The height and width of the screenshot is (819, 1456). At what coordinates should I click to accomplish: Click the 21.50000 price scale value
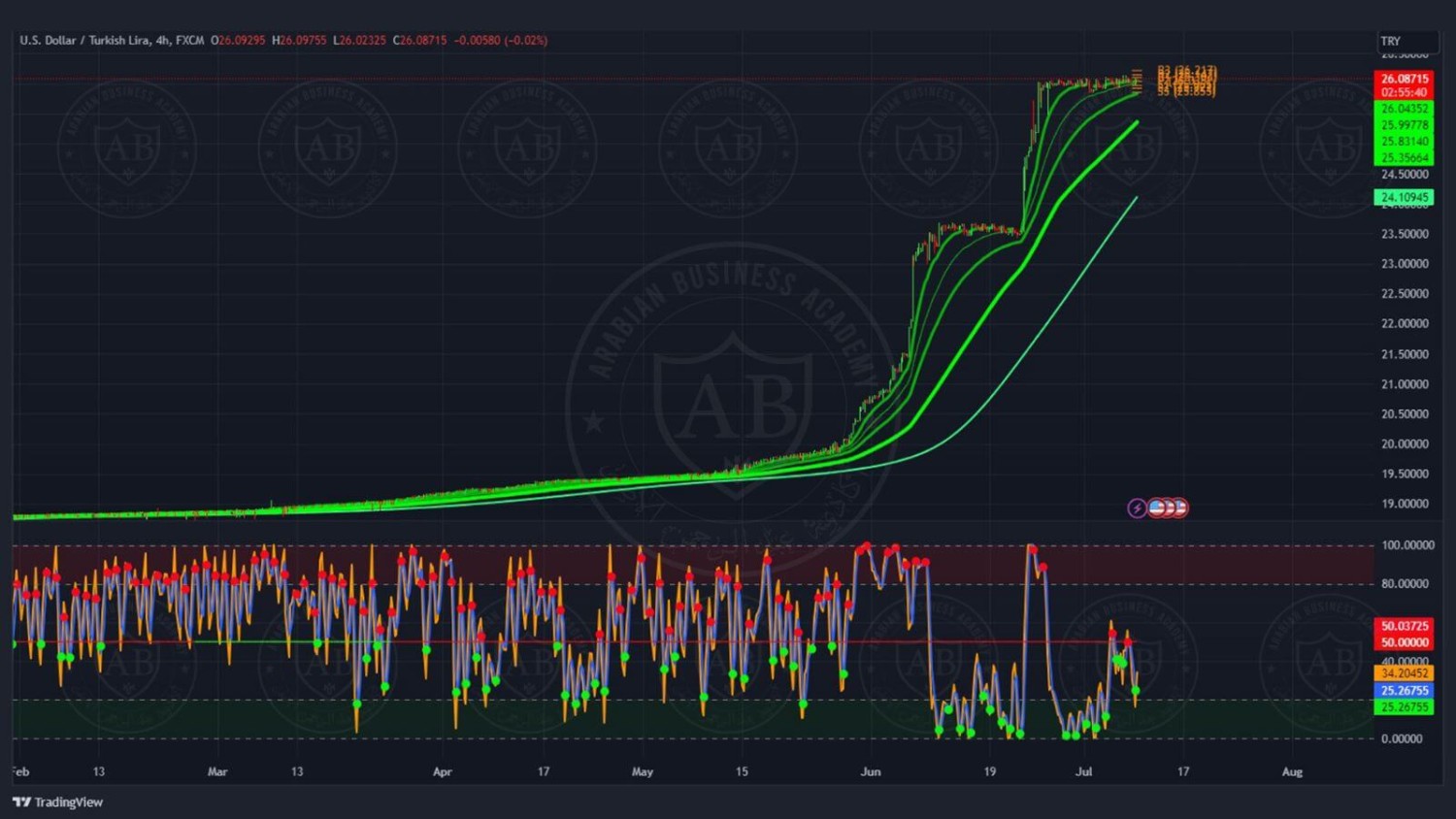[x=1405, y=354]
